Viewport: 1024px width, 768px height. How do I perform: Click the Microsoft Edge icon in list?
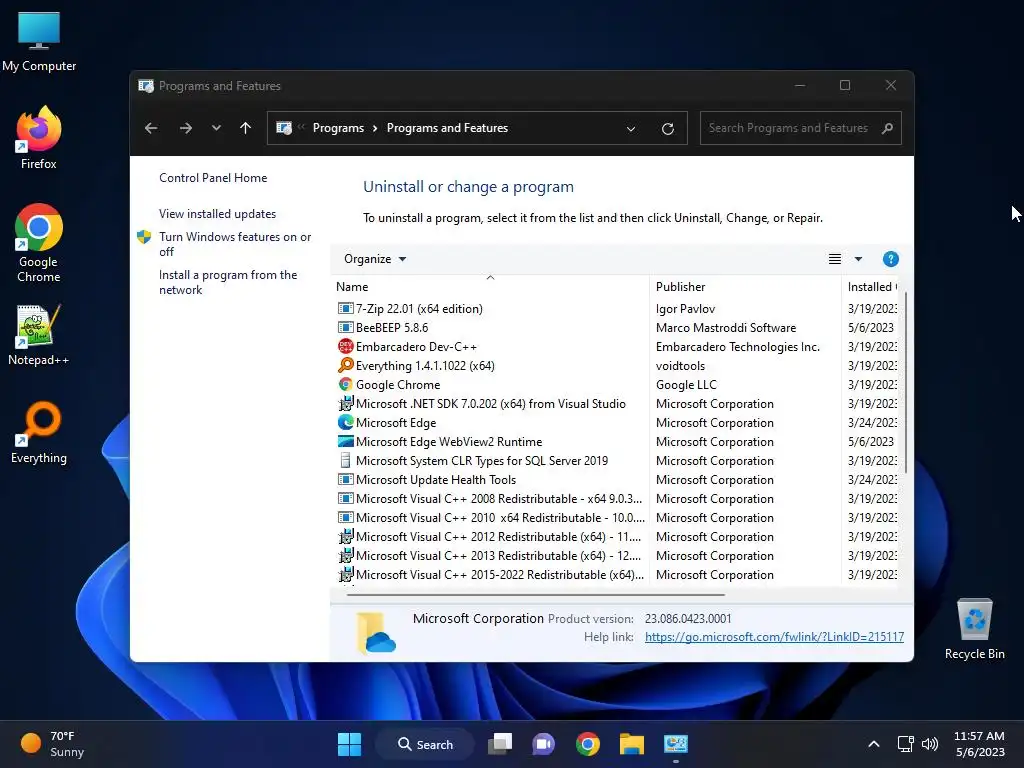tap(345, 422)
